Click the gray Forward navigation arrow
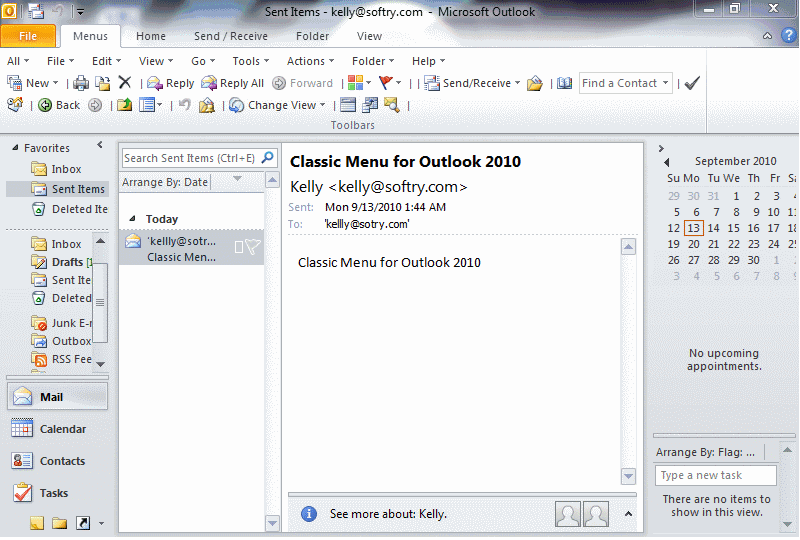The height and width of the screenshot is (540, 800). (95, 105)
